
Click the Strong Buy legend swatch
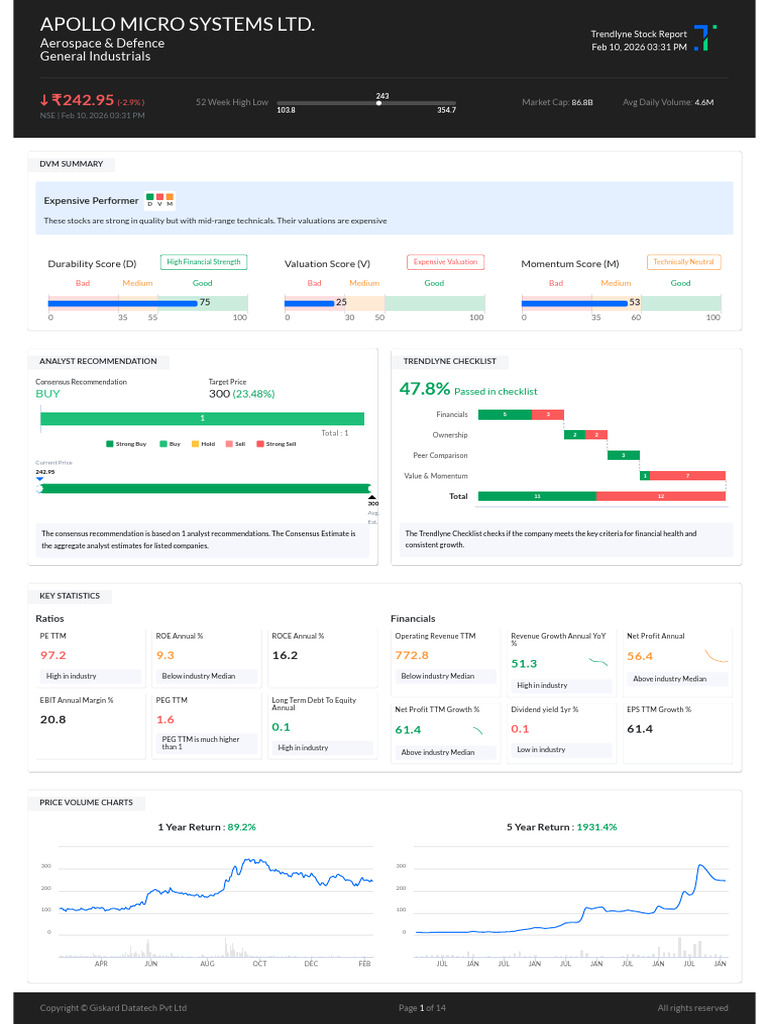[110, 444]
